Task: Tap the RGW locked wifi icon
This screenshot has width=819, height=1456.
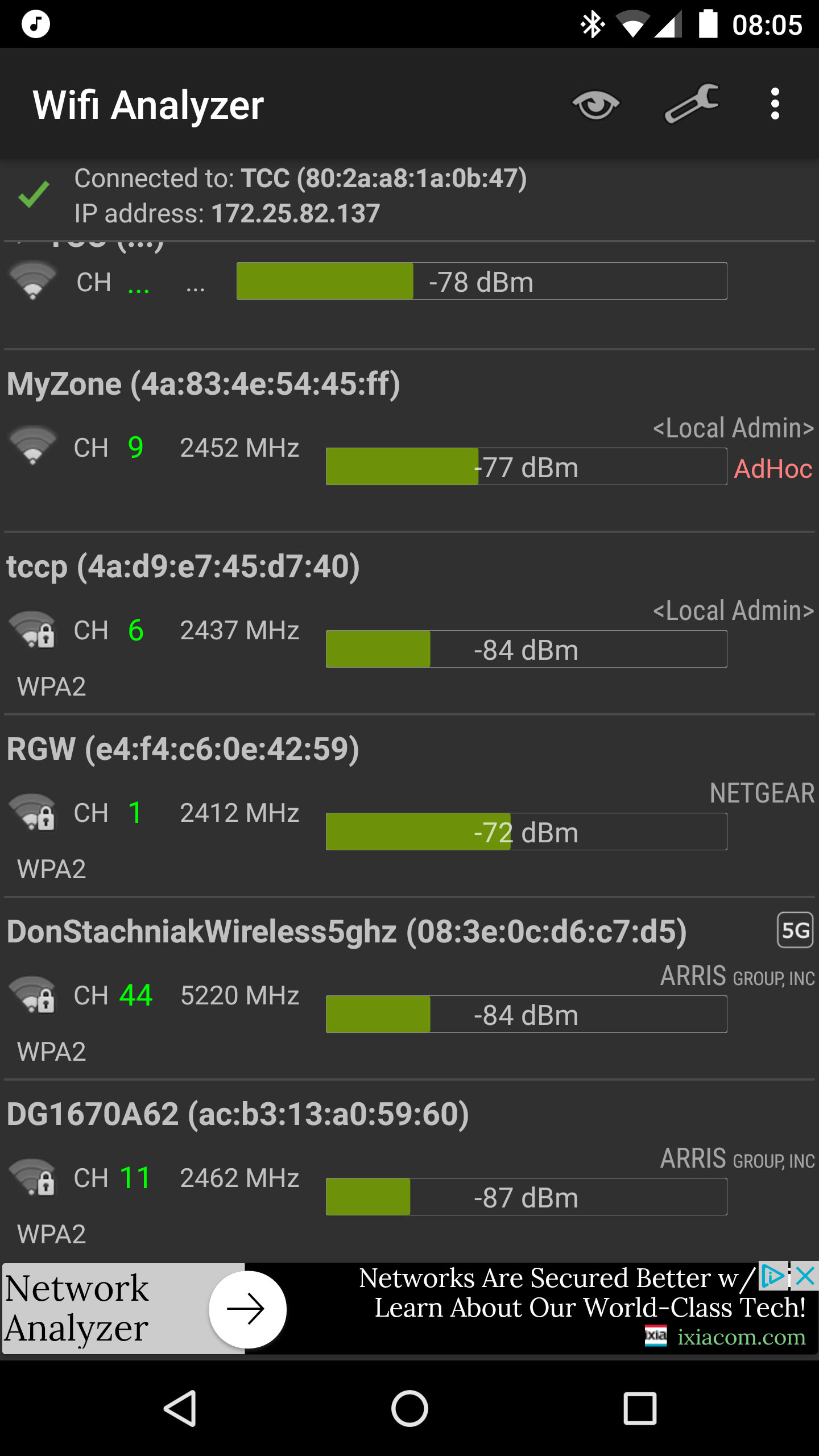Action: (32, 812)
